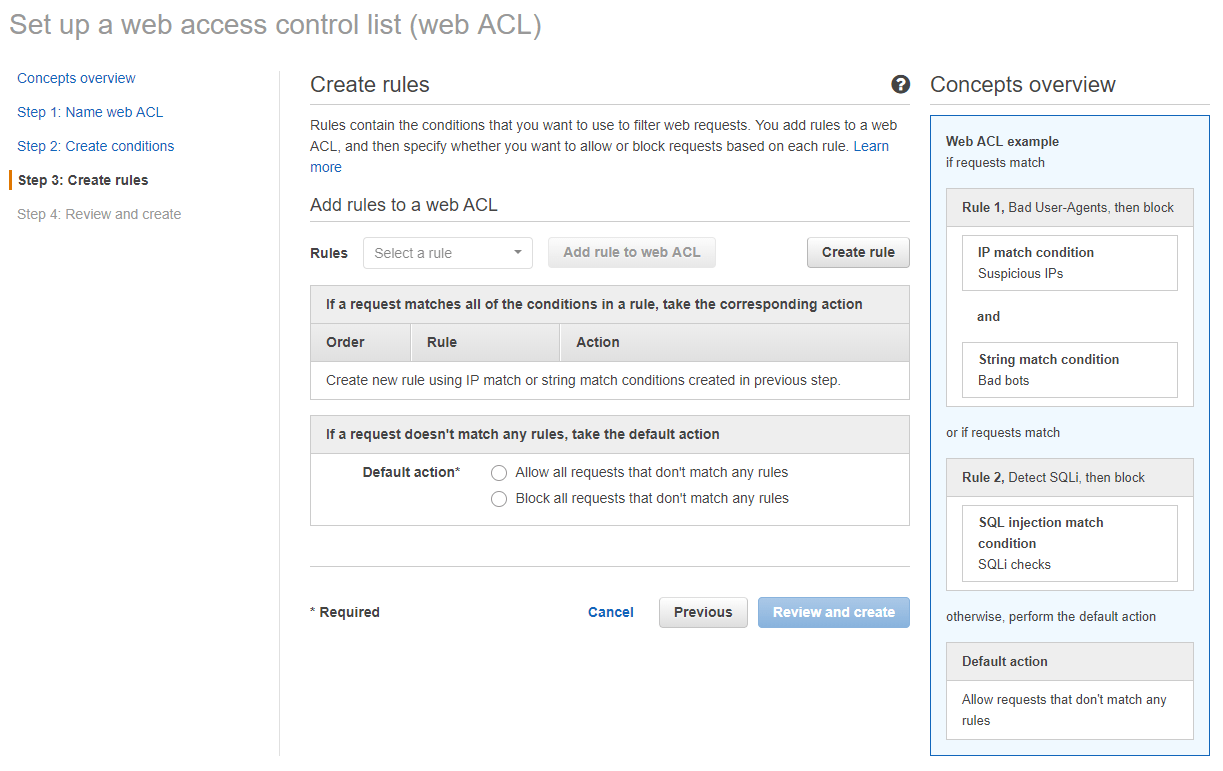Select 'Allow all requests' radio button
This screenshot has height=771, width=1223.
(499, 473)
